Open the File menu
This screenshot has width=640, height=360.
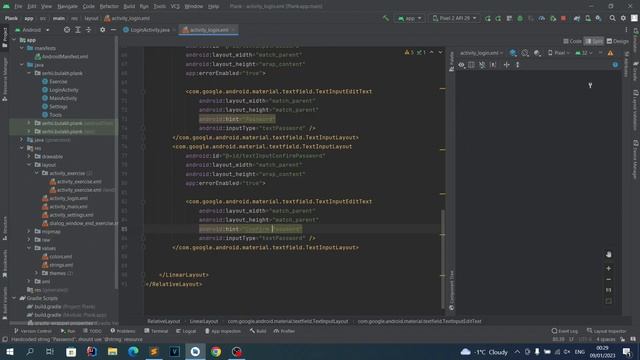[18, 6]
